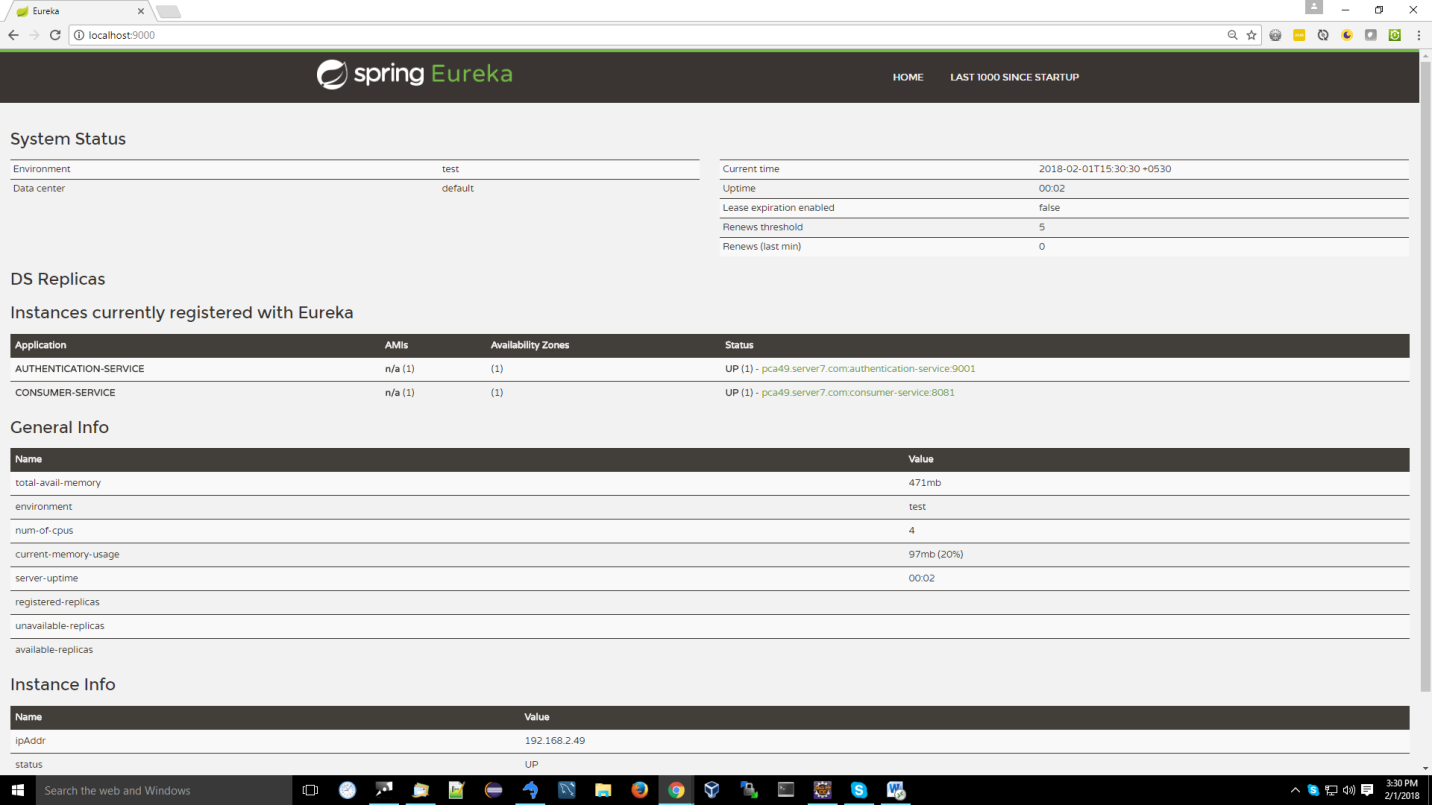Click the Current time value
This screenshot has width=1432, height=805.
tap(1105, 169)
